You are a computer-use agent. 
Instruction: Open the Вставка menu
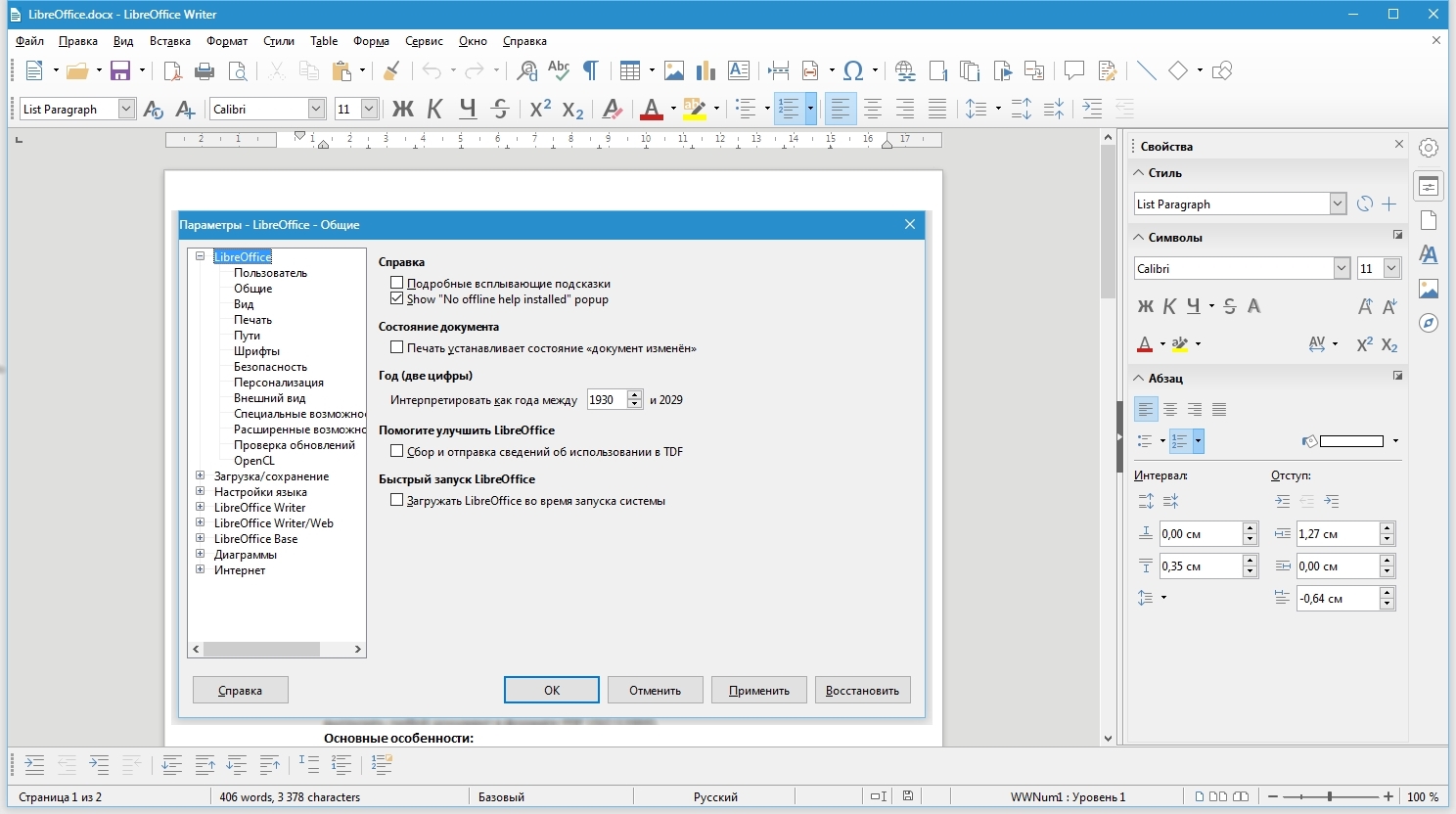pyautogui.click(x=170, y=41)
